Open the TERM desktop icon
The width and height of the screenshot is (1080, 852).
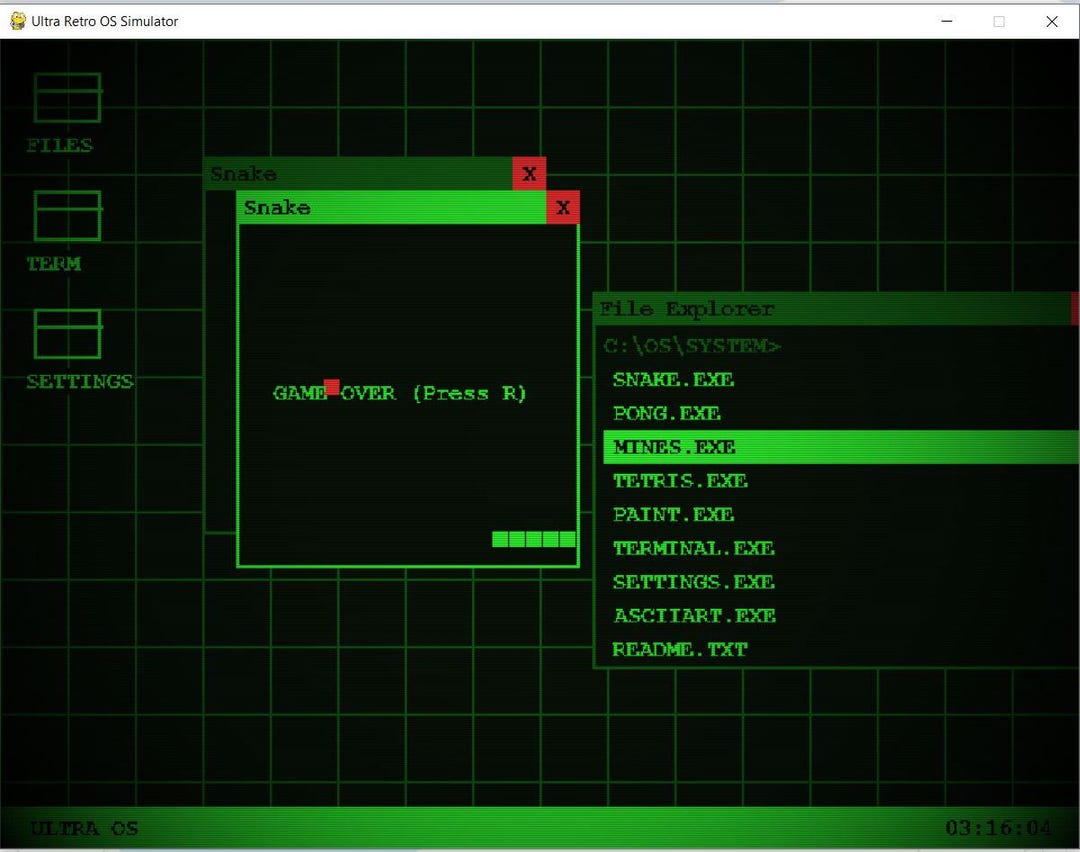click(67, 216)
